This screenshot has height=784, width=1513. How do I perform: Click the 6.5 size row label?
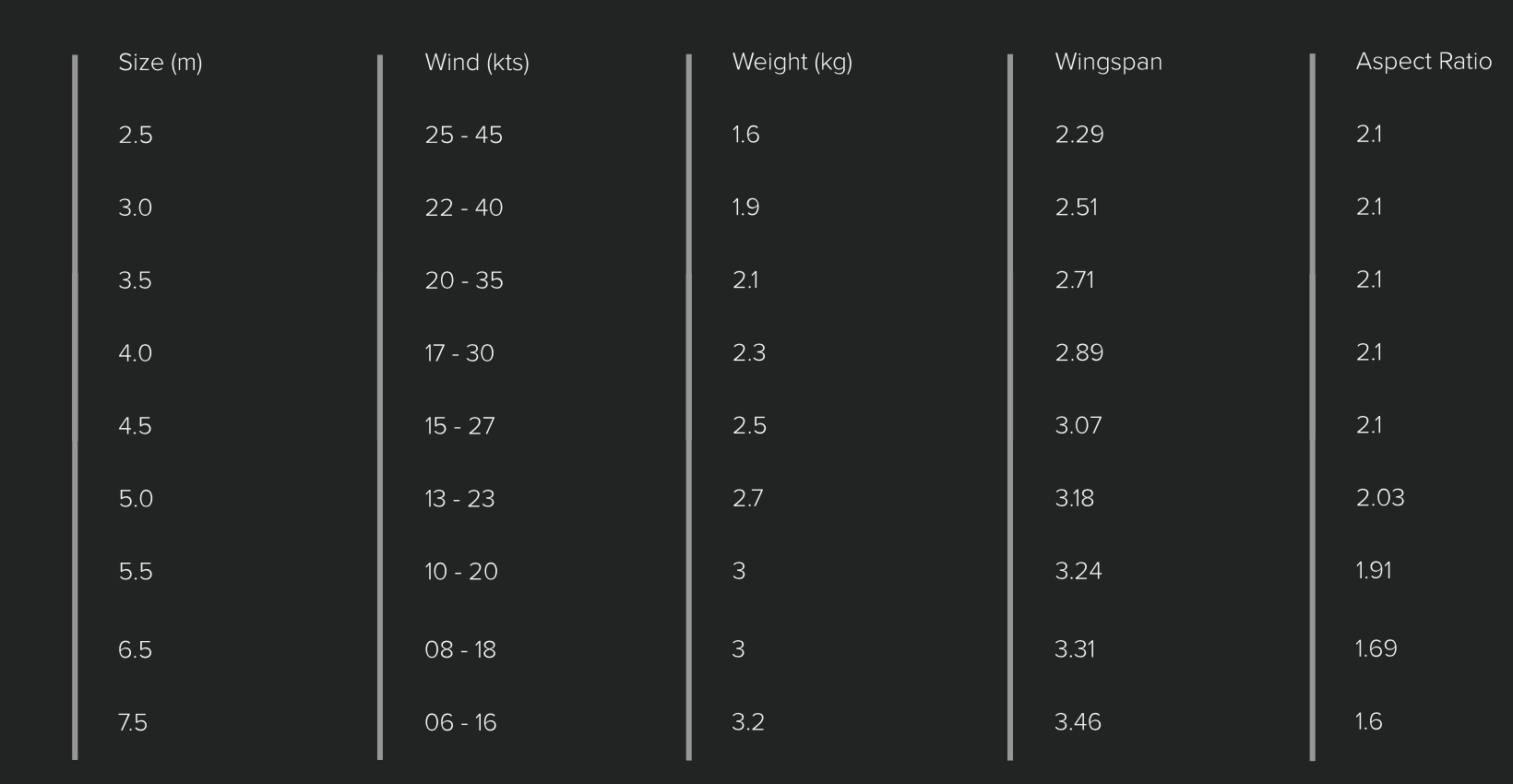point(135,650)
